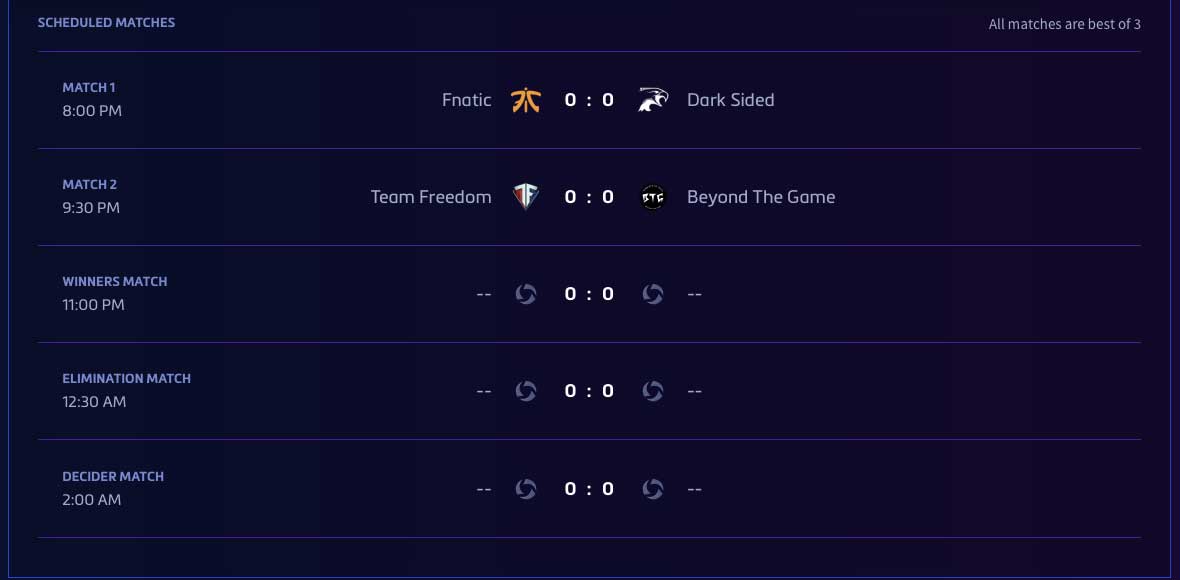Select the Winners Match label
This screenshot has height=580, width=1180.
115,281
